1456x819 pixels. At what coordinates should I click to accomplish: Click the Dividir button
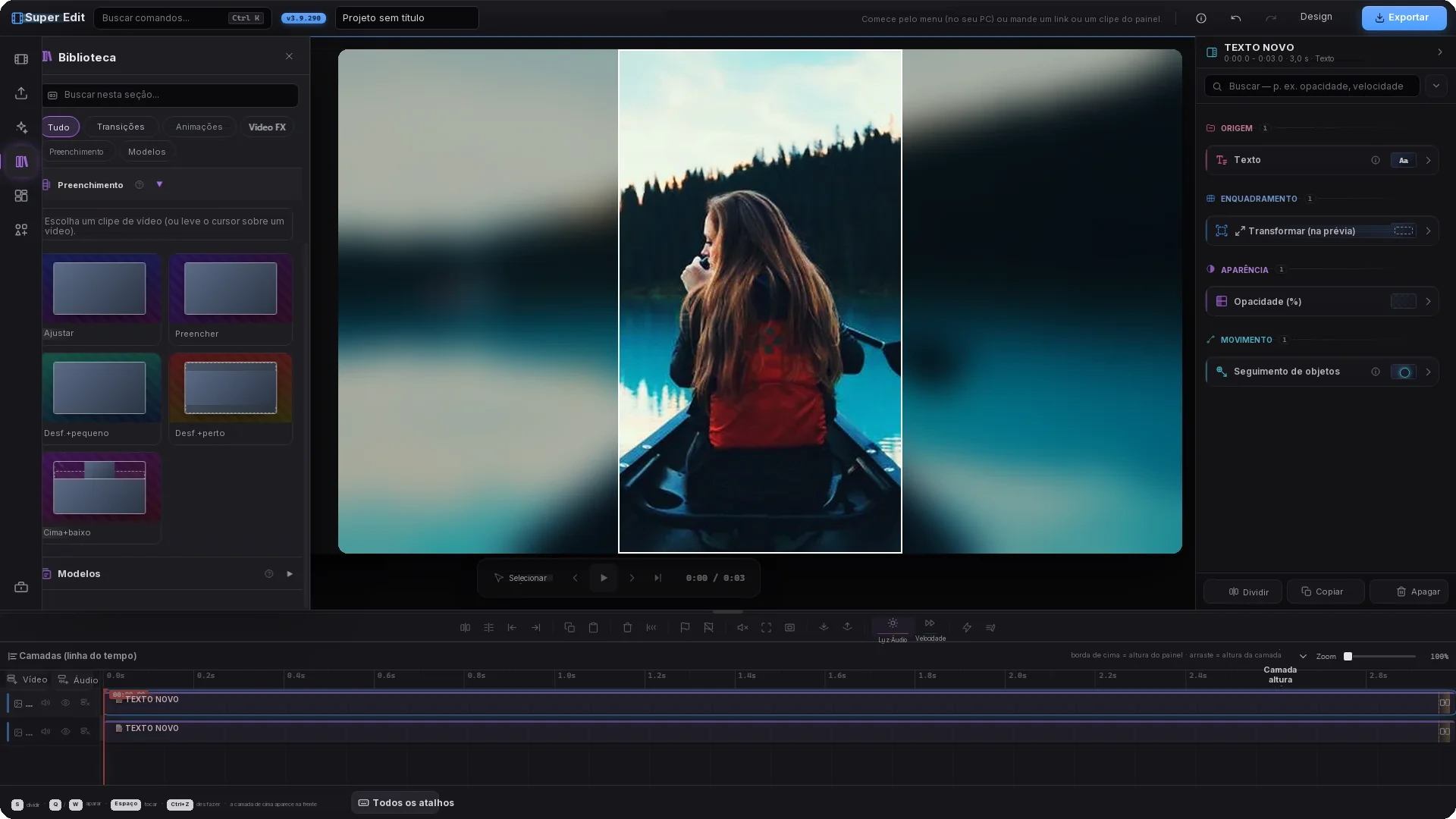pyautogui.click(x=1243, y=592)
